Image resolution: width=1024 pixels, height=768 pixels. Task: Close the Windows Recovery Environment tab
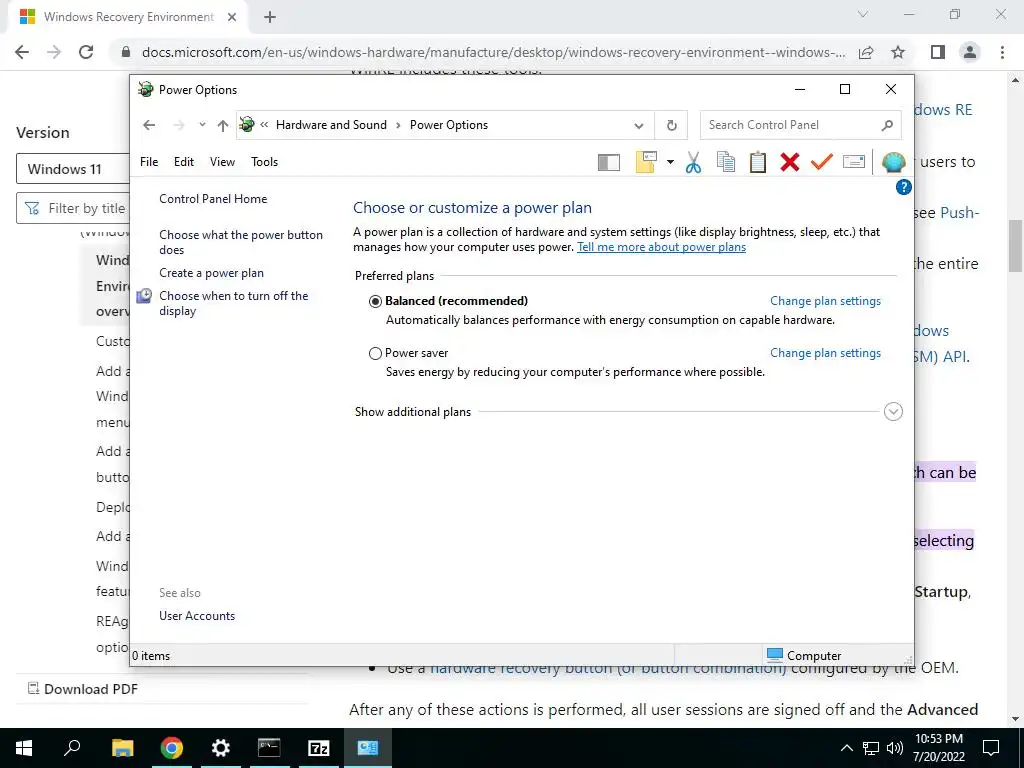(x=232, y=17)
